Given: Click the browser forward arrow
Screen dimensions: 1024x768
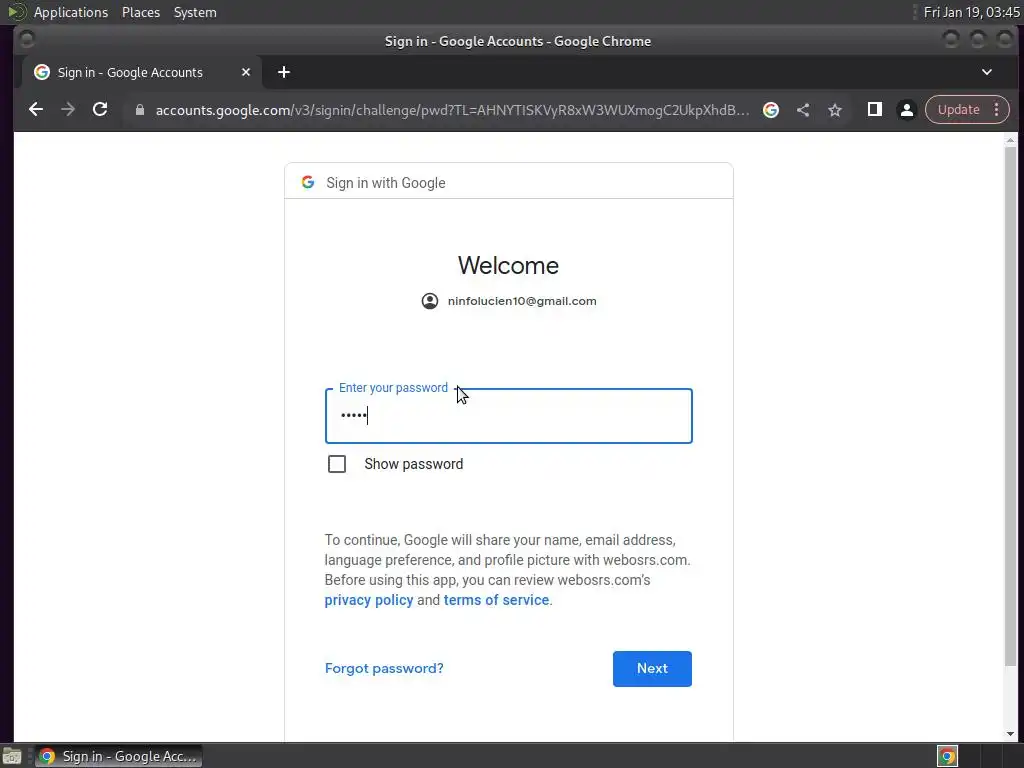Looking at the screenshot, I should (68, 110).
